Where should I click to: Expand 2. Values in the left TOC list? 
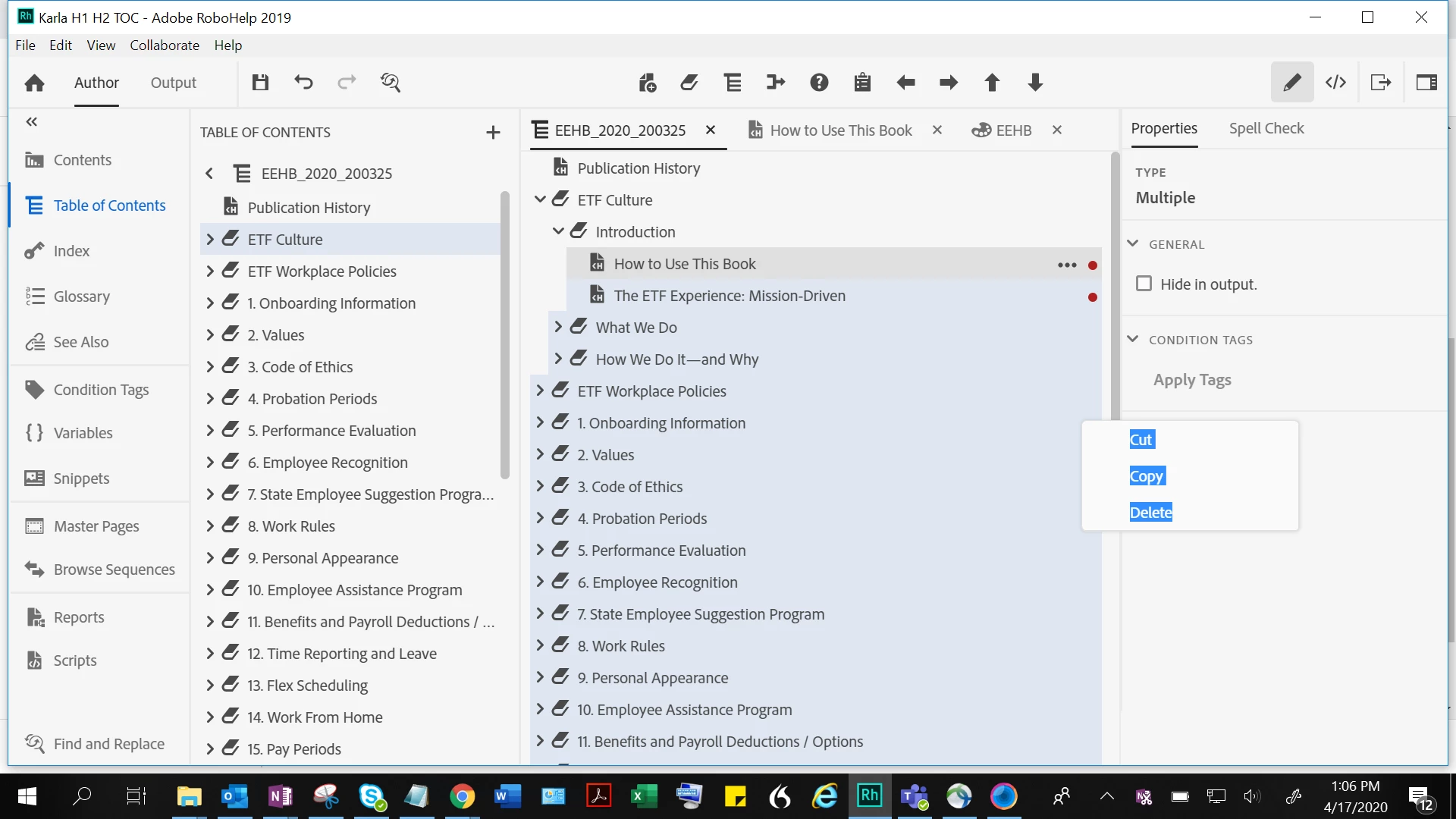[x=210, y=335]
